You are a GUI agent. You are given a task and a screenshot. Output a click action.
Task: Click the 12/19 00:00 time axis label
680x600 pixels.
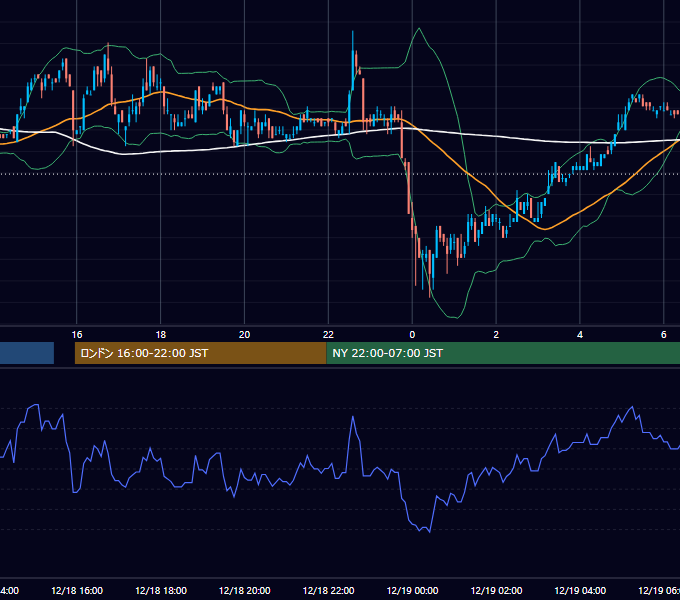(x=412, y=590)
